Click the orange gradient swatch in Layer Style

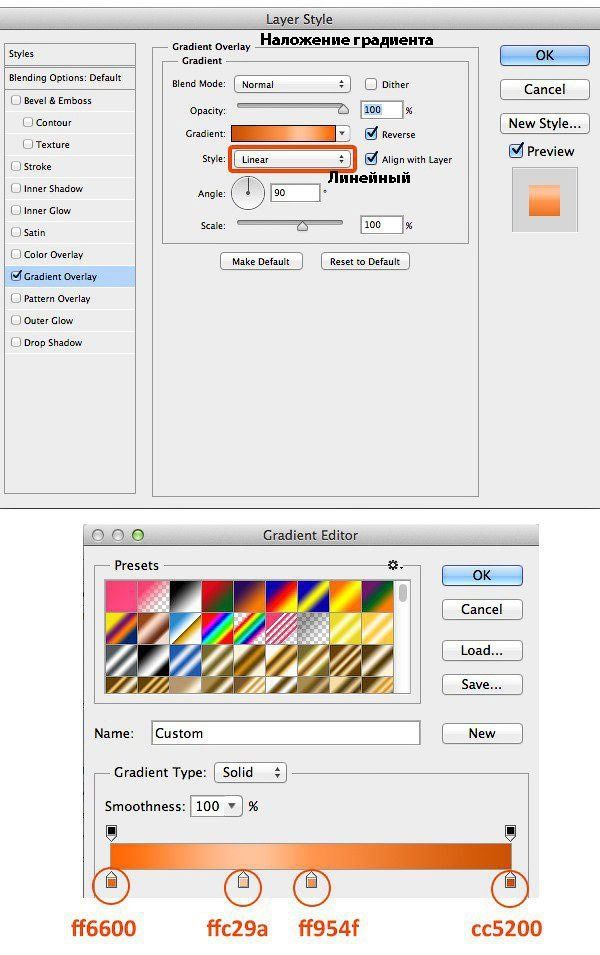pyautogui.click(x=283, y=133)
